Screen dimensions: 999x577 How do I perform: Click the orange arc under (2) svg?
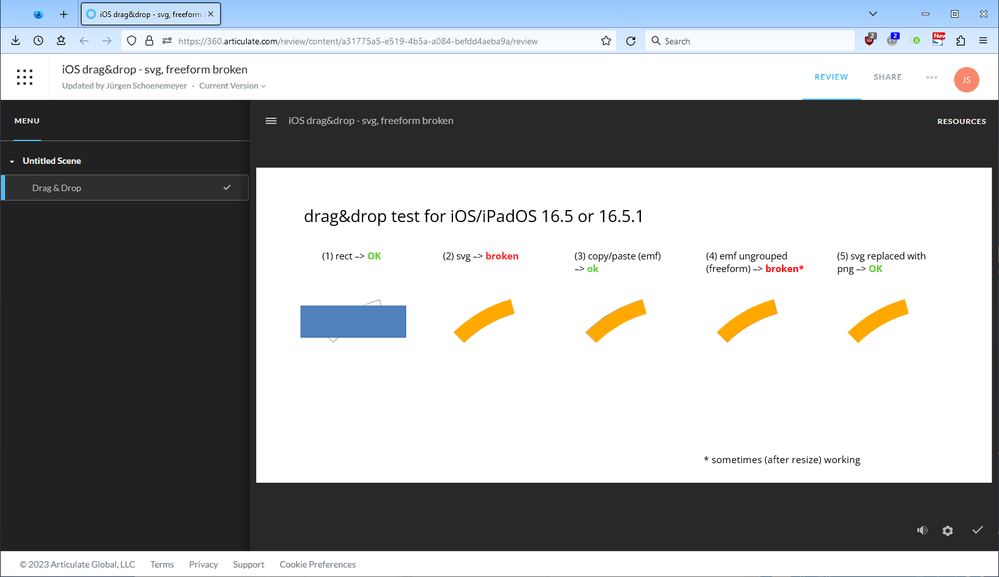pos(484,320)
